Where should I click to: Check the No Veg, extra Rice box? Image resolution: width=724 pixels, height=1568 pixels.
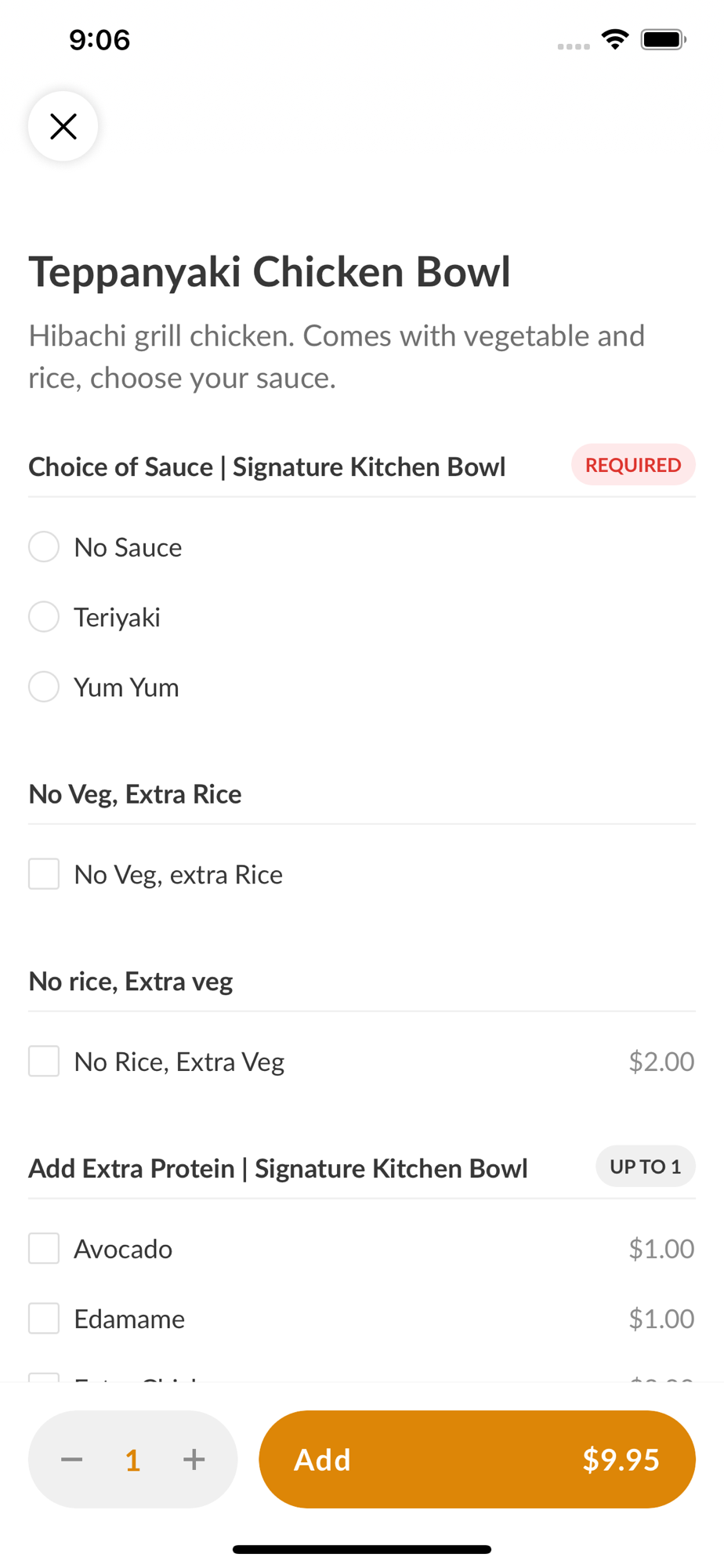tap(44, 874)
